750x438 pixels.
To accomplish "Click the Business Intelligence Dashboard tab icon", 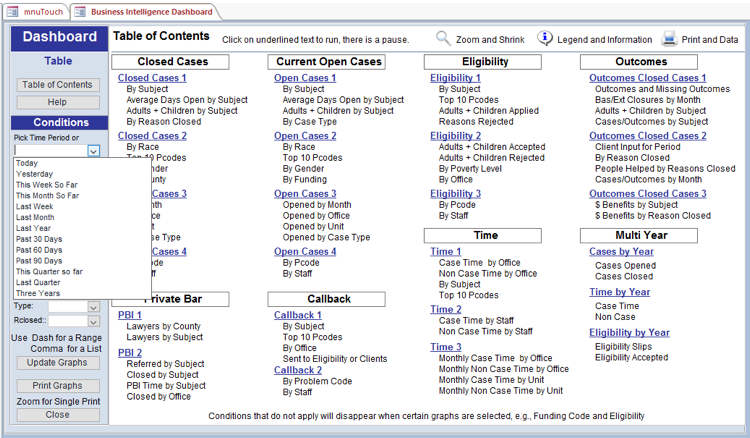I will pos(81,12).
